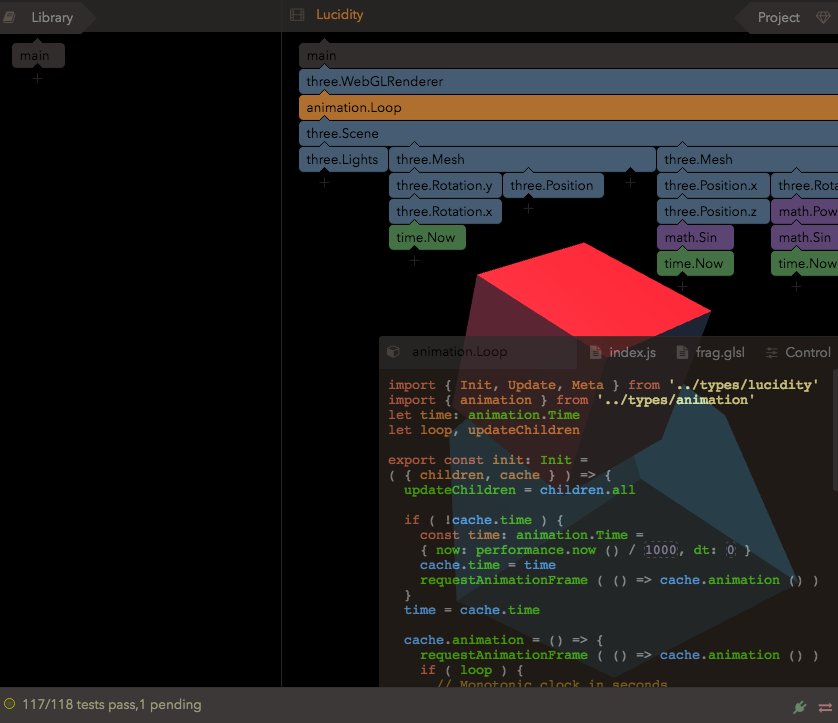Screen dimensions: 838x723
Task: Click the '117/118 tests pass,1 pending' status
Action: (112, 705)
